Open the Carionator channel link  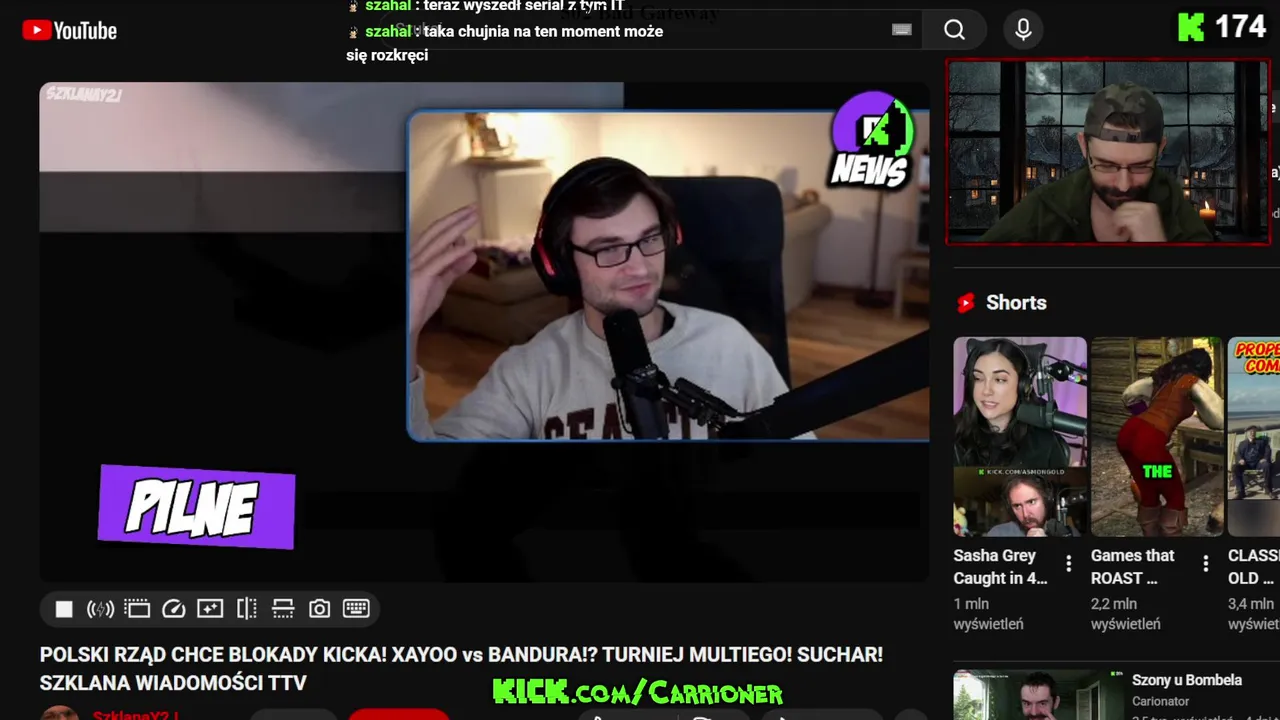(x=1161, y=702)
